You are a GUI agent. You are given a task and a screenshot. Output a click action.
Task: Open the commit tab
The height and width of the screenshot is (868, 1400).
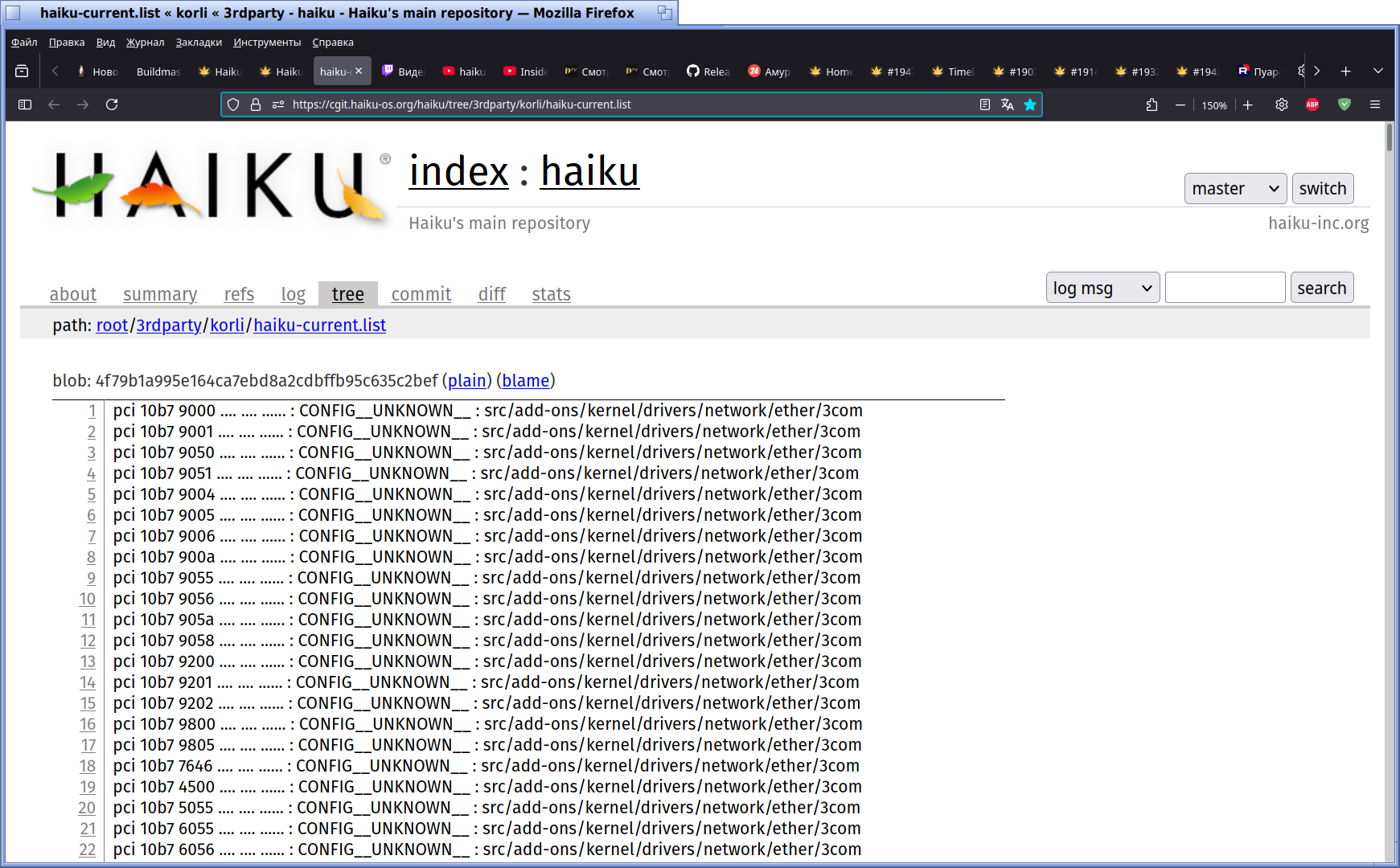(x=421, y=295)
